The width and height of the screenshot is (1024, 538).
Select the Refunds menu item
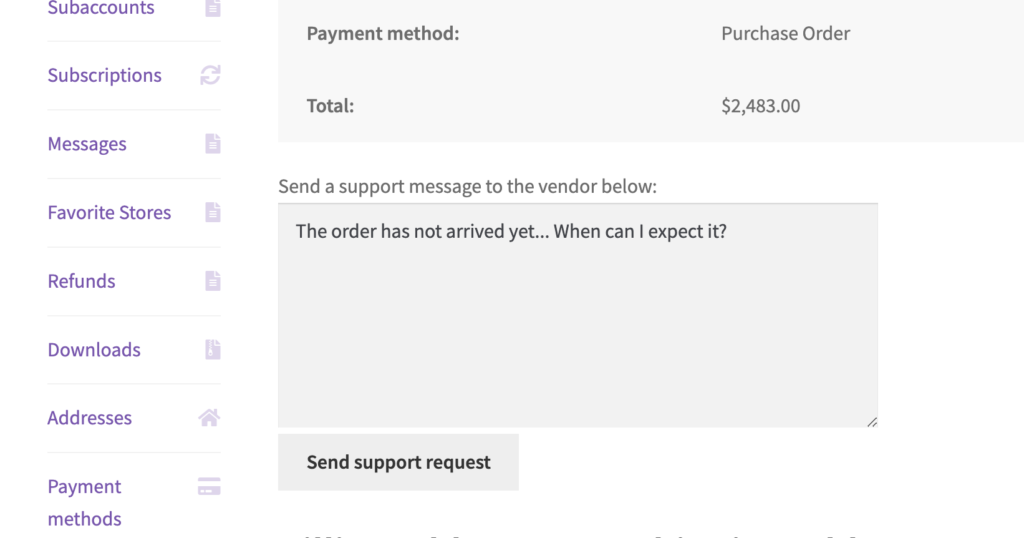point(82,281)
